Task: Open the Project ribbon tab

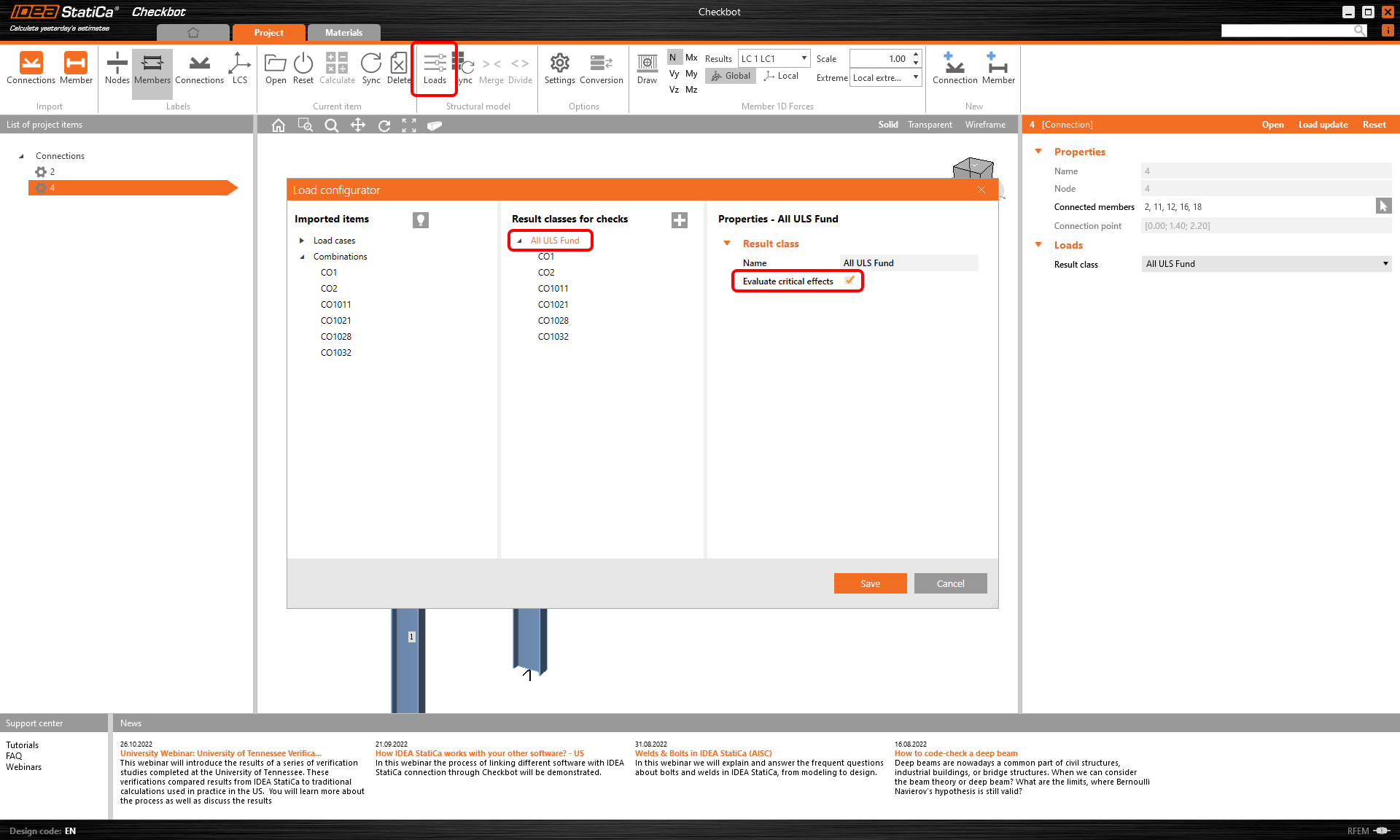Action: click(x=268, y=32)
